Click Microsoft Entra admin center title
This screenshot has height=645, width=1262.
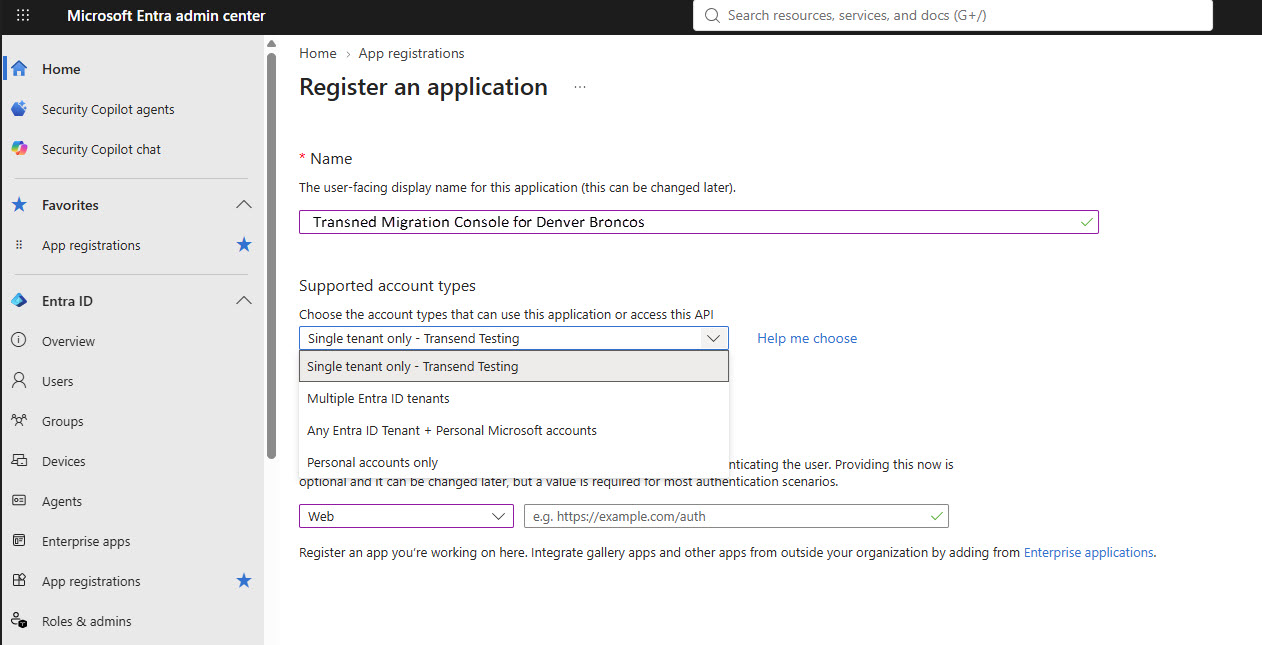coord(166,16)
